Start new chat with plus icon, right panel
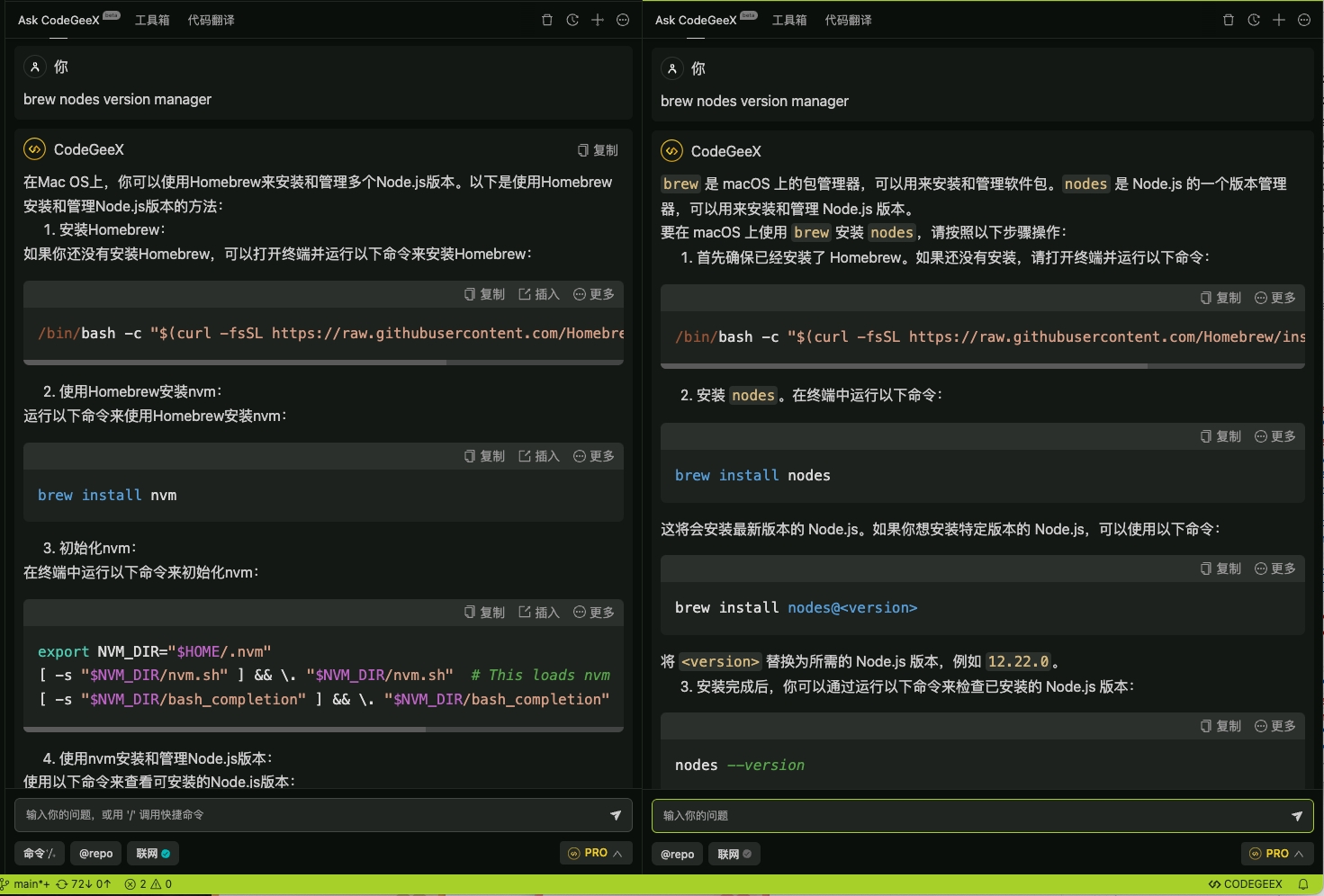This screenshot has height=896, width=1324. tap(1279, 20)
